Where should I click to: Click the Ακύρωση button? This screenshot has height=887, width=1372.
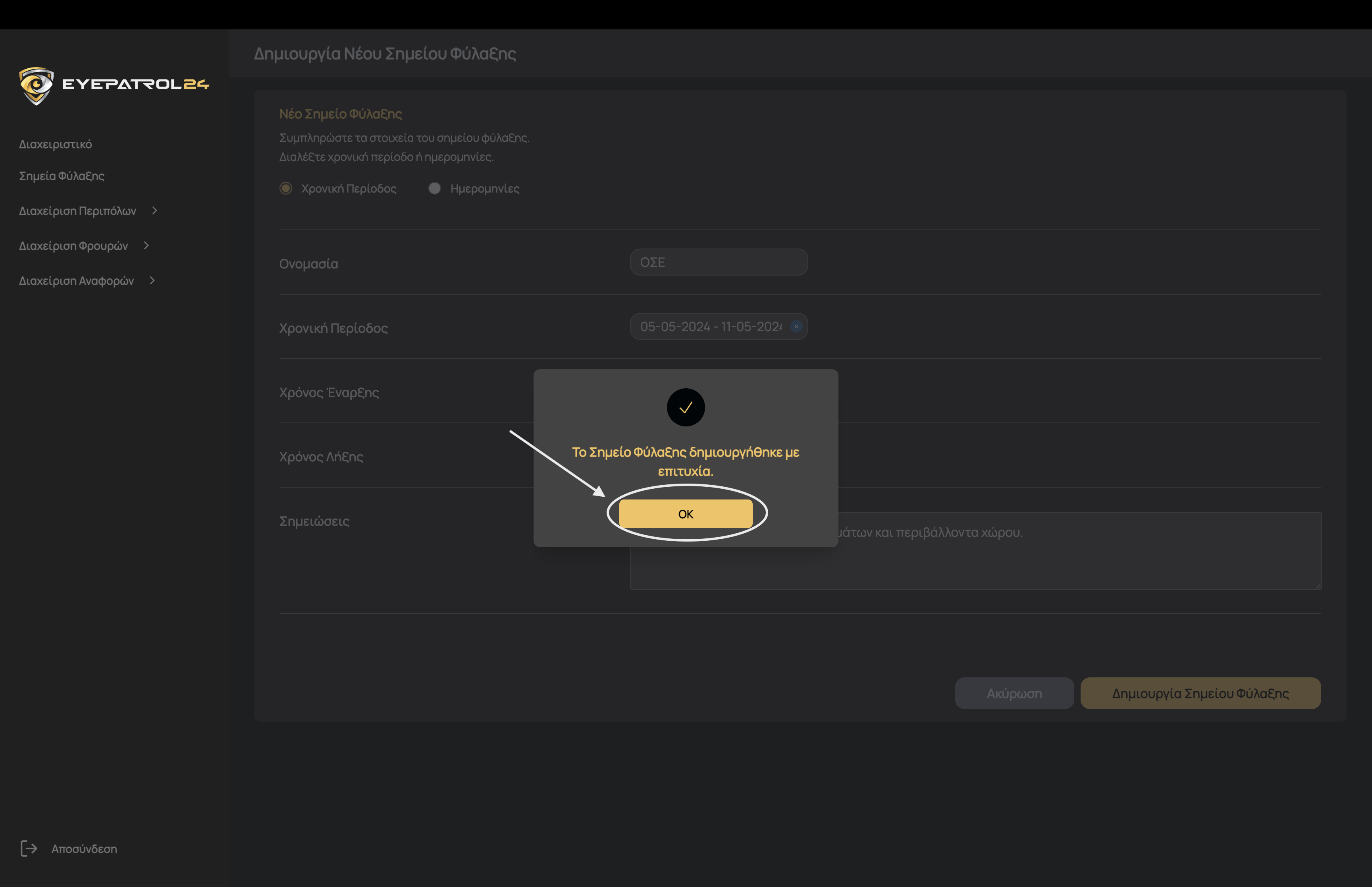1014,693
